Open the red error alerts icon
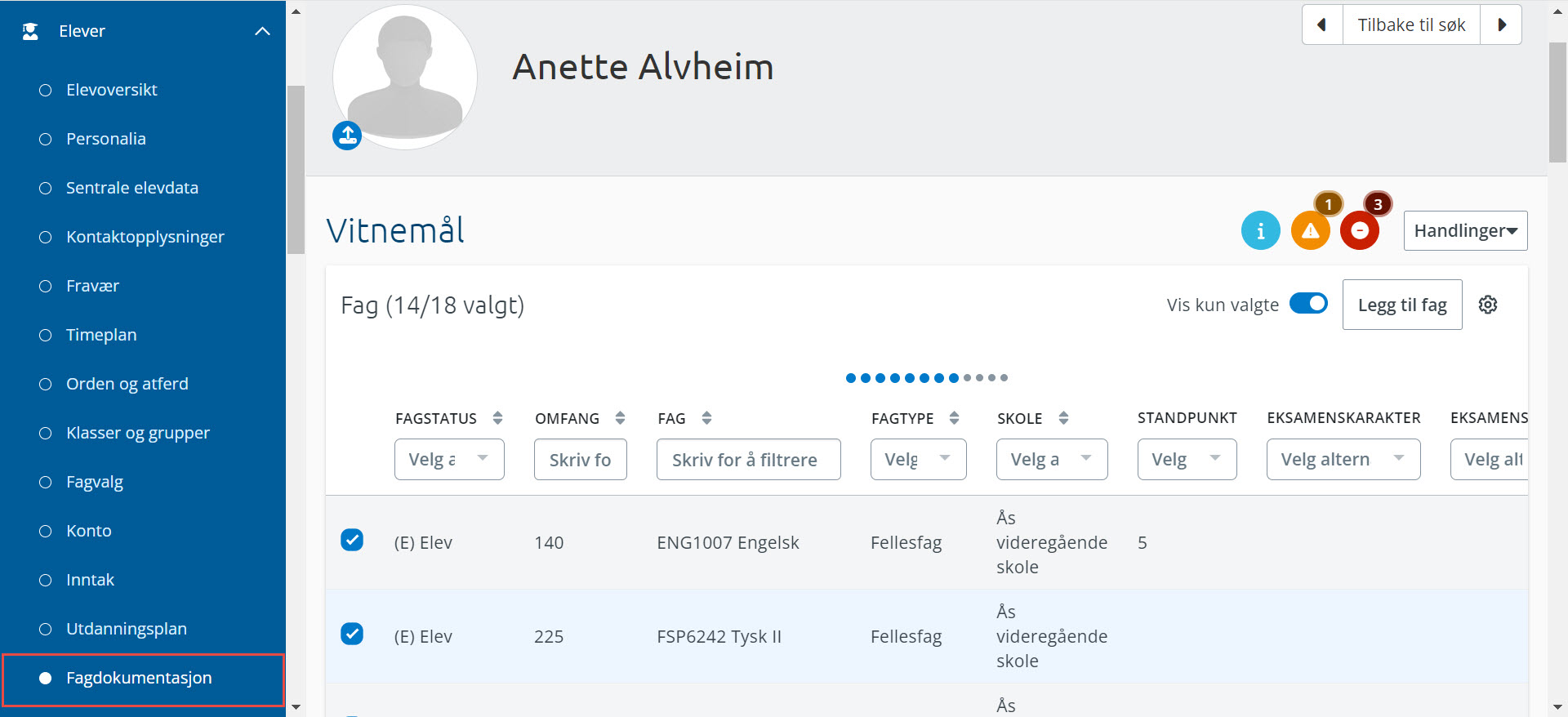This screenshot has height=717, width=1568. 1360,231
